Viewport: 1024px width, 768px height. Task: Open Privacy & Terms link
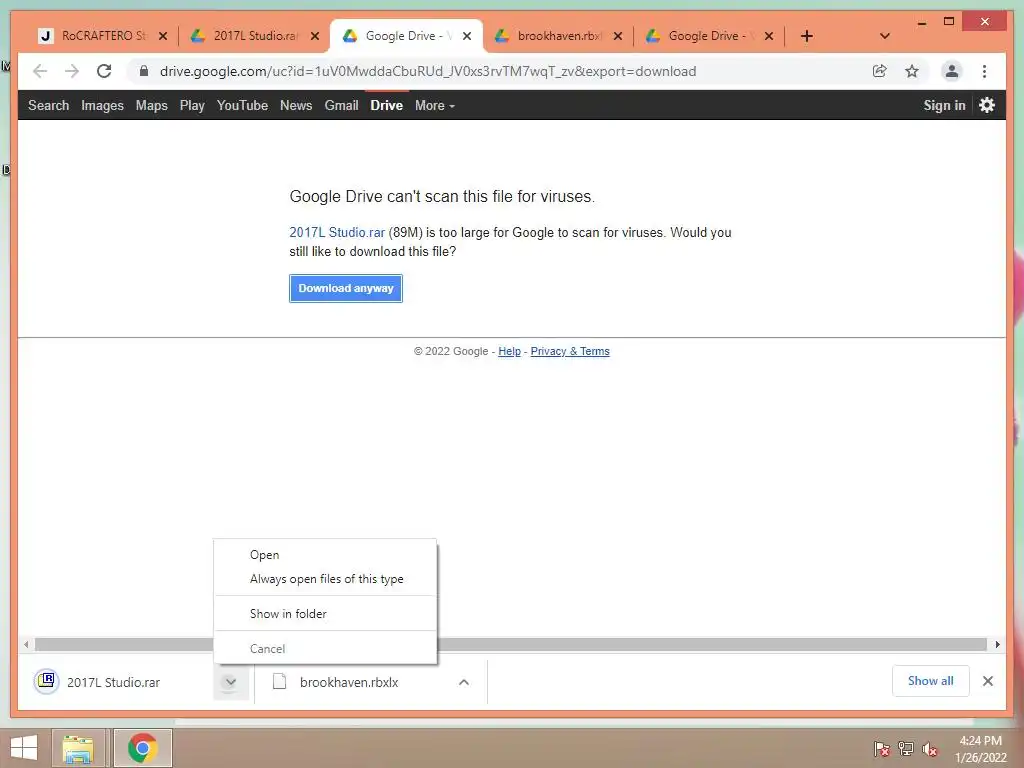(570, 351)
